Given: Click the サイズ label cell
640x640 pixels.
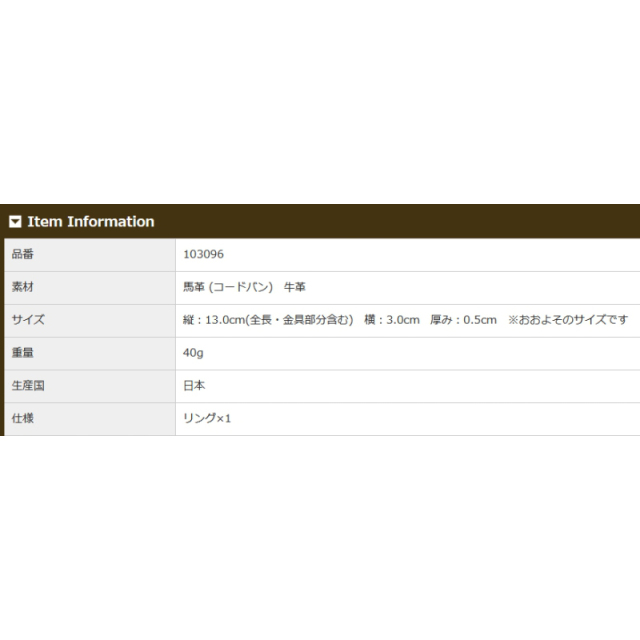Looking at the screenshot, I should (x=90, y=321).
